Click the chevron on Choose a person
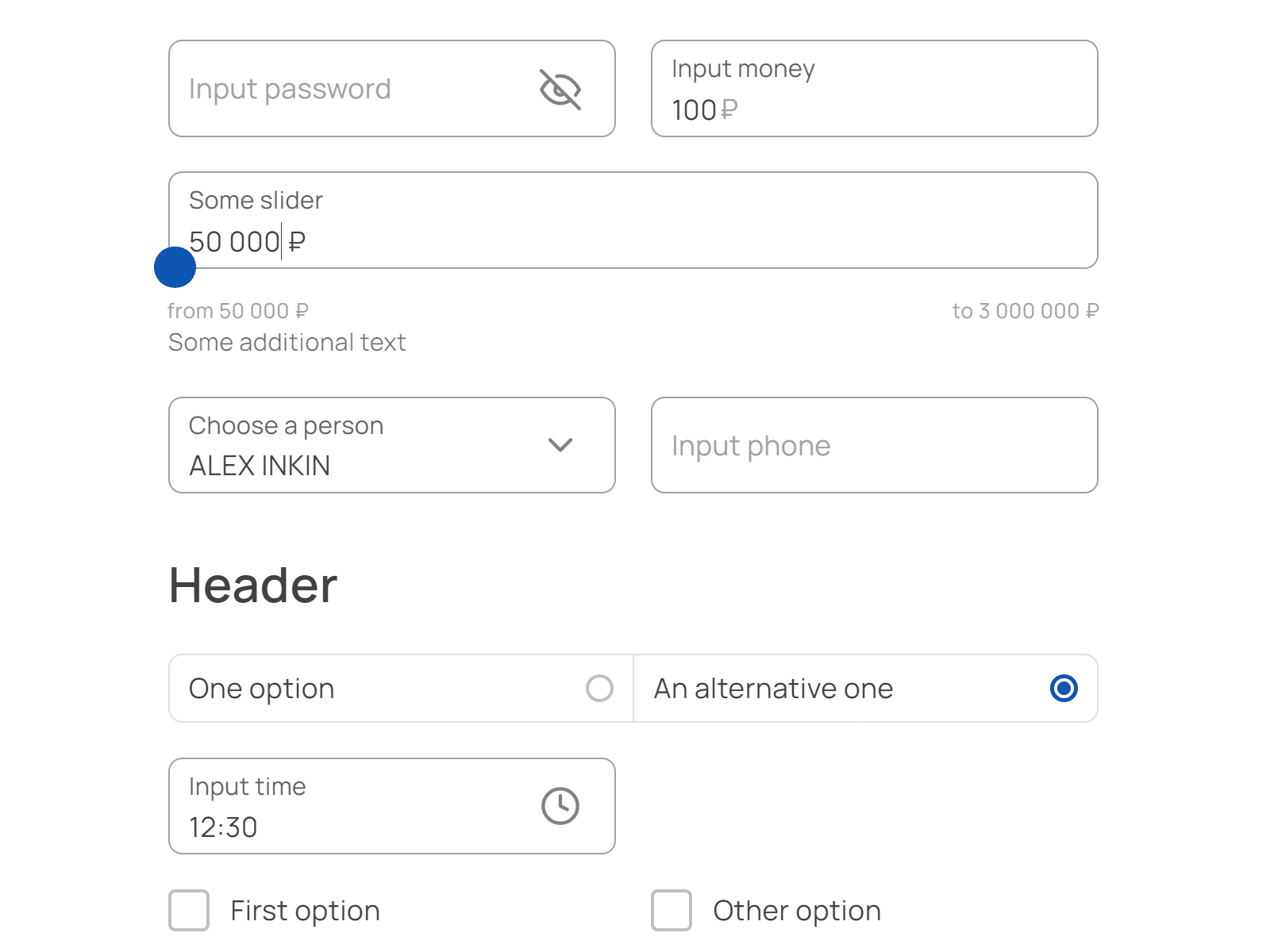This screenshot has height=952, width=1270. pyautogui.click(x=560, y=445)
